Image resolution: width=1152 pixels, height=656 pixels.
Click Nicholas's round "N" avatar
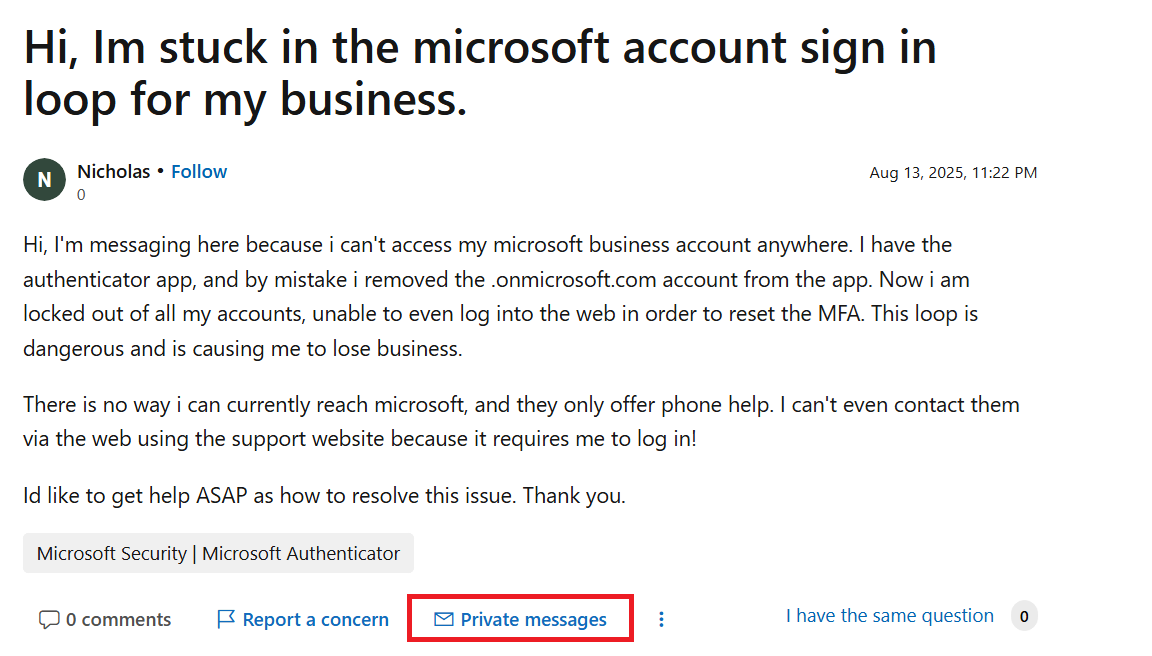pyautogui.click(x=44, y=180)
